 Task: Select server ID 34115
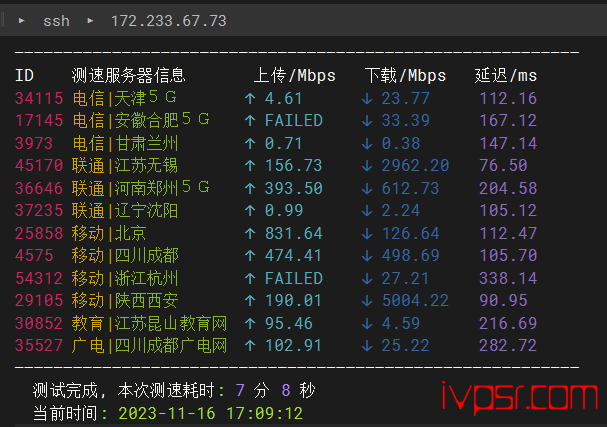pyautogui.click(x=39, y=98)
